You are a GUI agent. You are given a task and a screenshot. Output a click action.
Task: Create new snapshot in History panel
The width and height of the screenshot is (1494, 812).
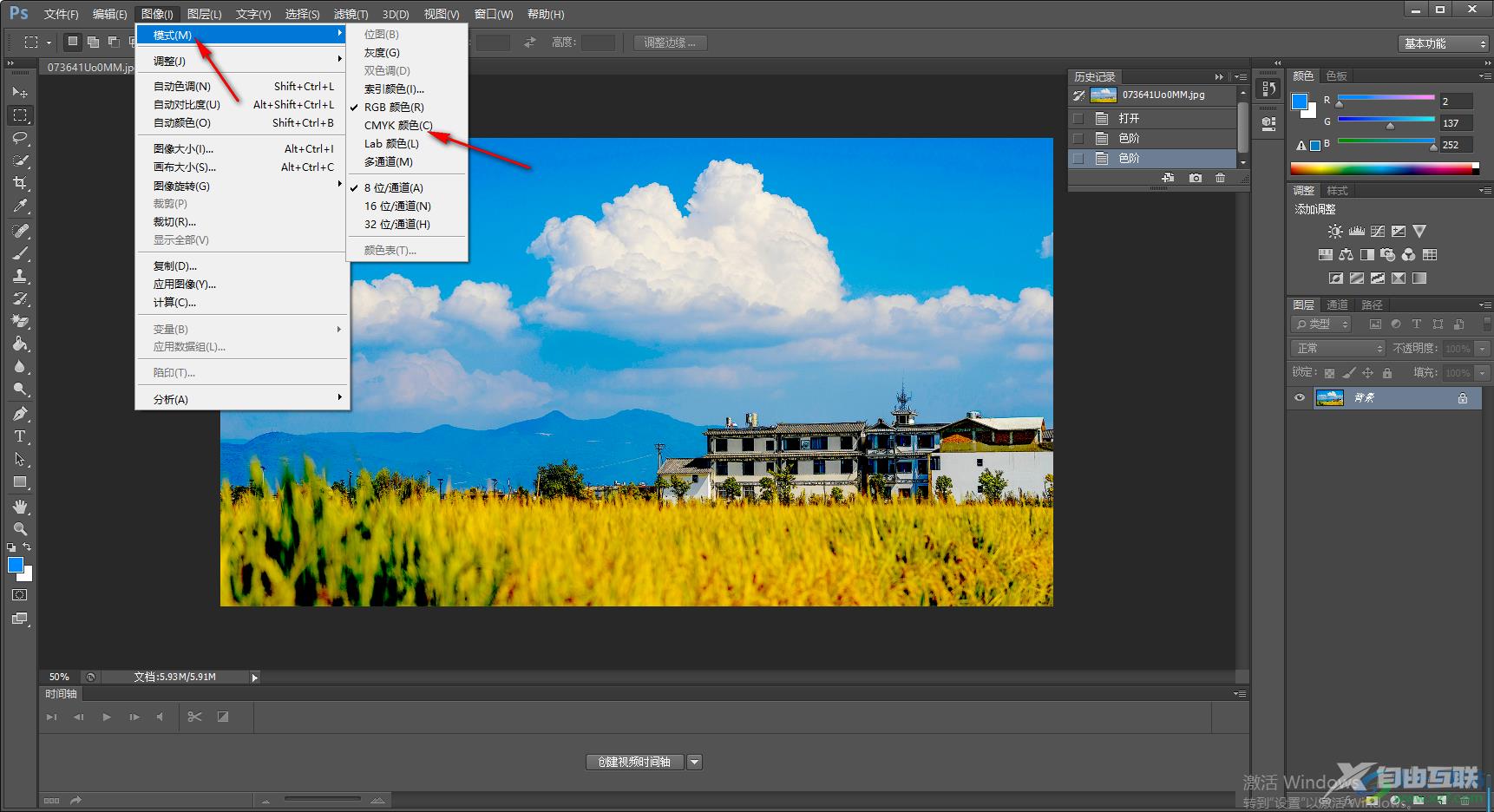click(1196, 178)
